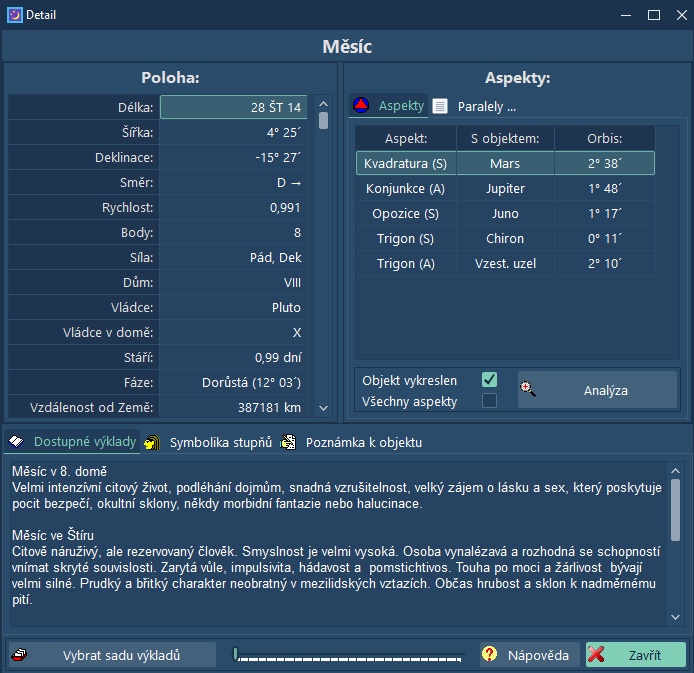Click the Paralely list icon

point(440,106)
